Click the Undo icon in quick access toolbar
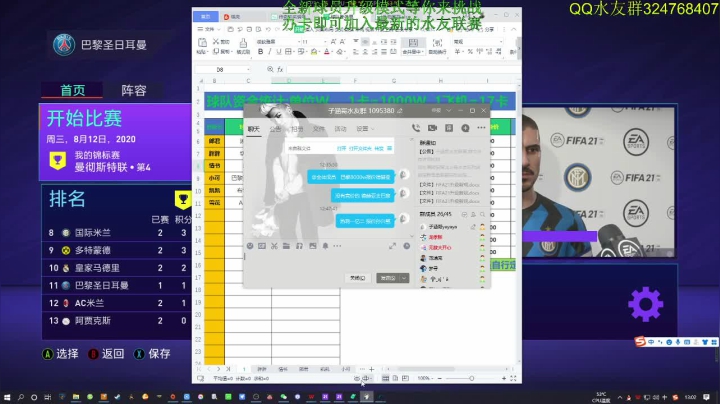Image resolution: width=720 pixels, height=404 pixels. tap(268, 29)
